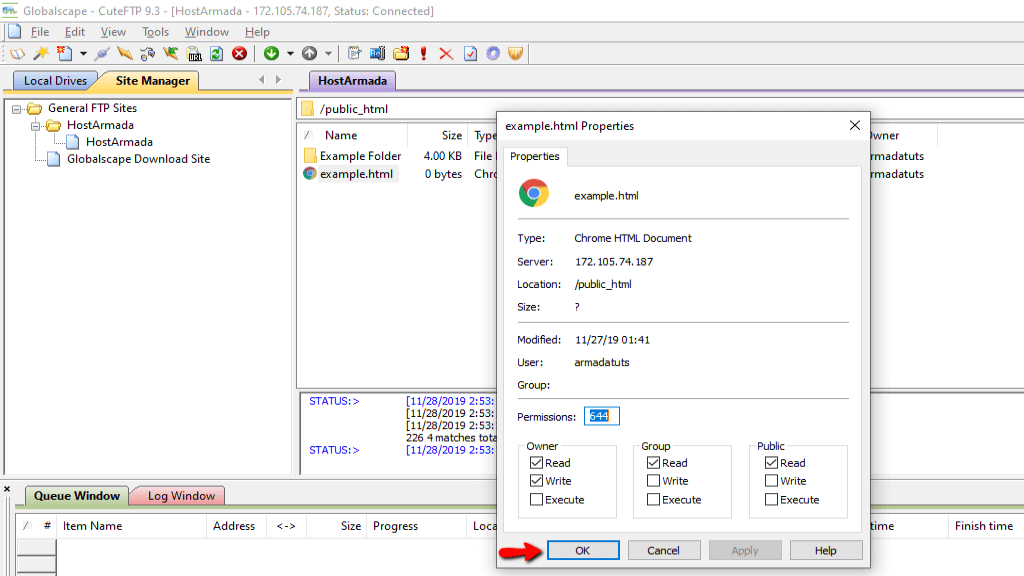This screenshot has height=576, width=1024.
Task: Switch to the Log Window tab
Action: (181, 496)
